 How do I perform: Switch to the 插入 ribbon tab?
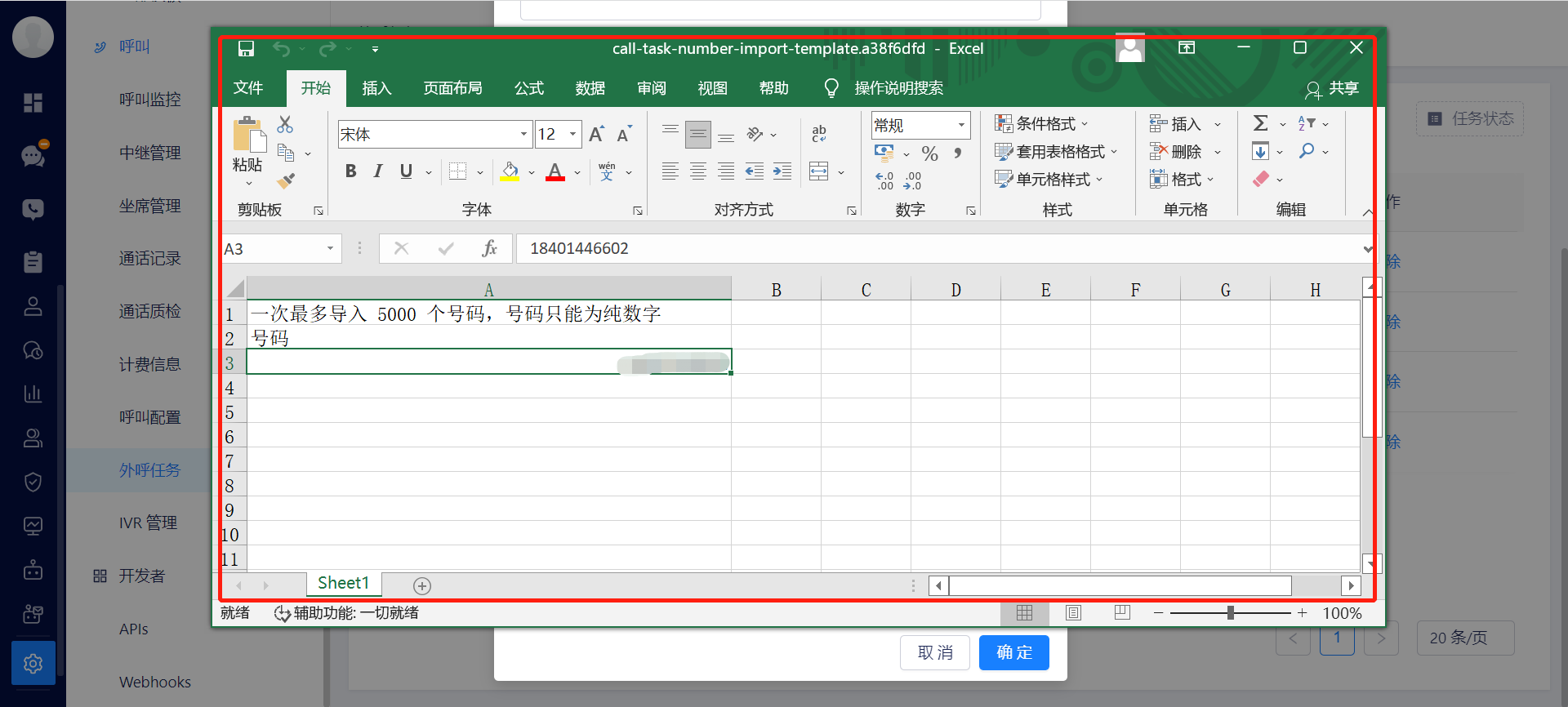click(x=376, y=88)
